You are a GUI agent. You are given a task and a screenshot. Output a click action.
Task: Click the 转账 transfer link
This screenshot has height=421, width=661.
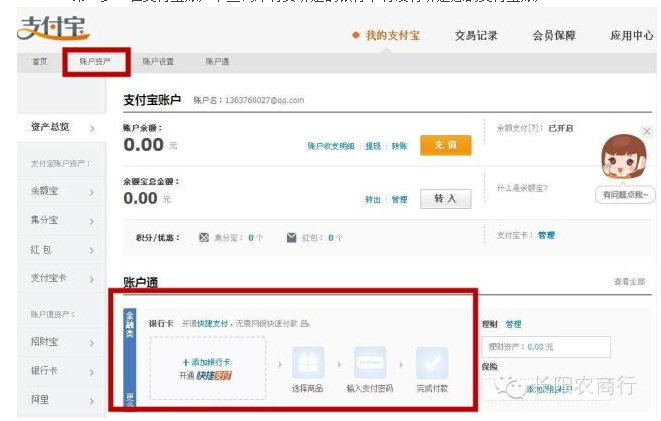click(399, 146)
